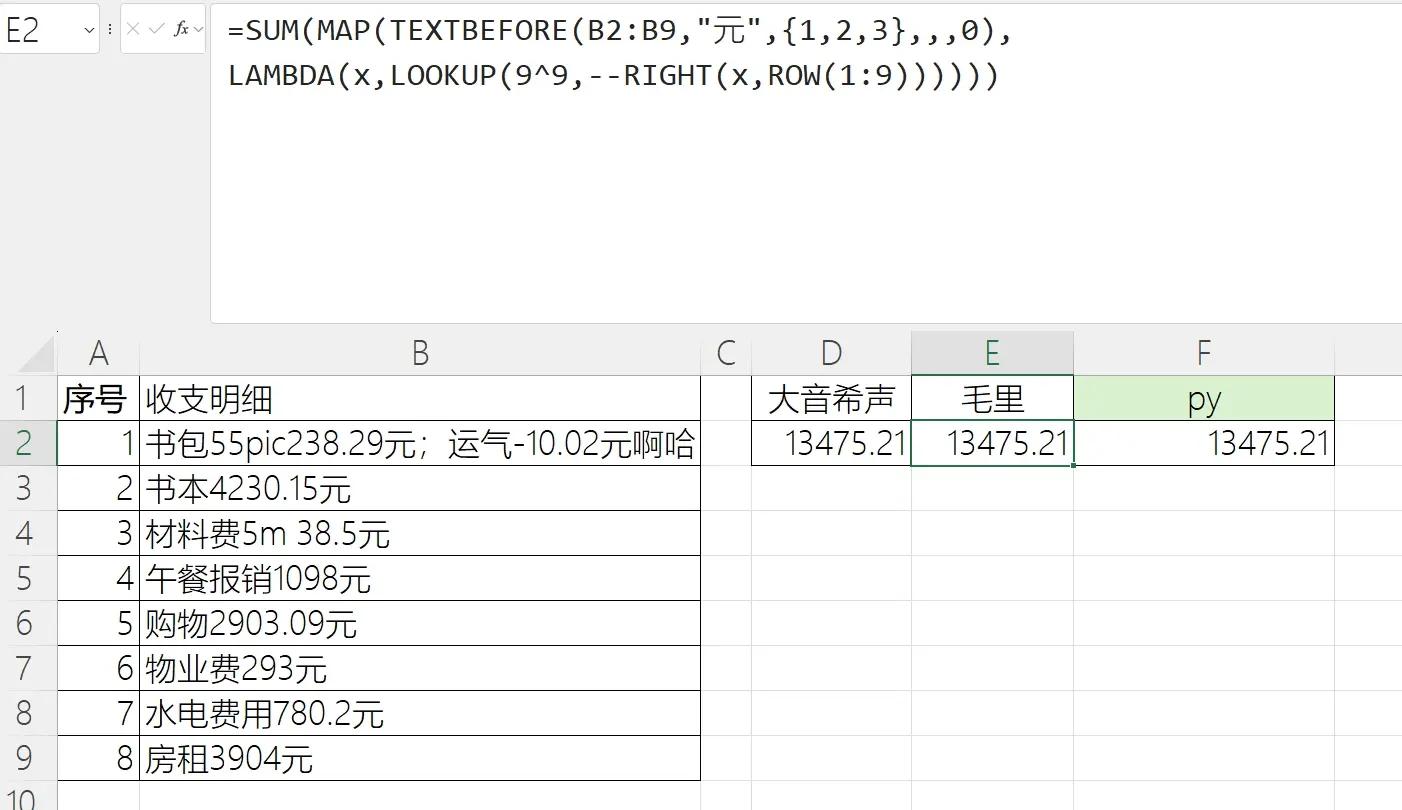Select column F header
Screen dimensions: 1402x810
tap(1203, 353)
